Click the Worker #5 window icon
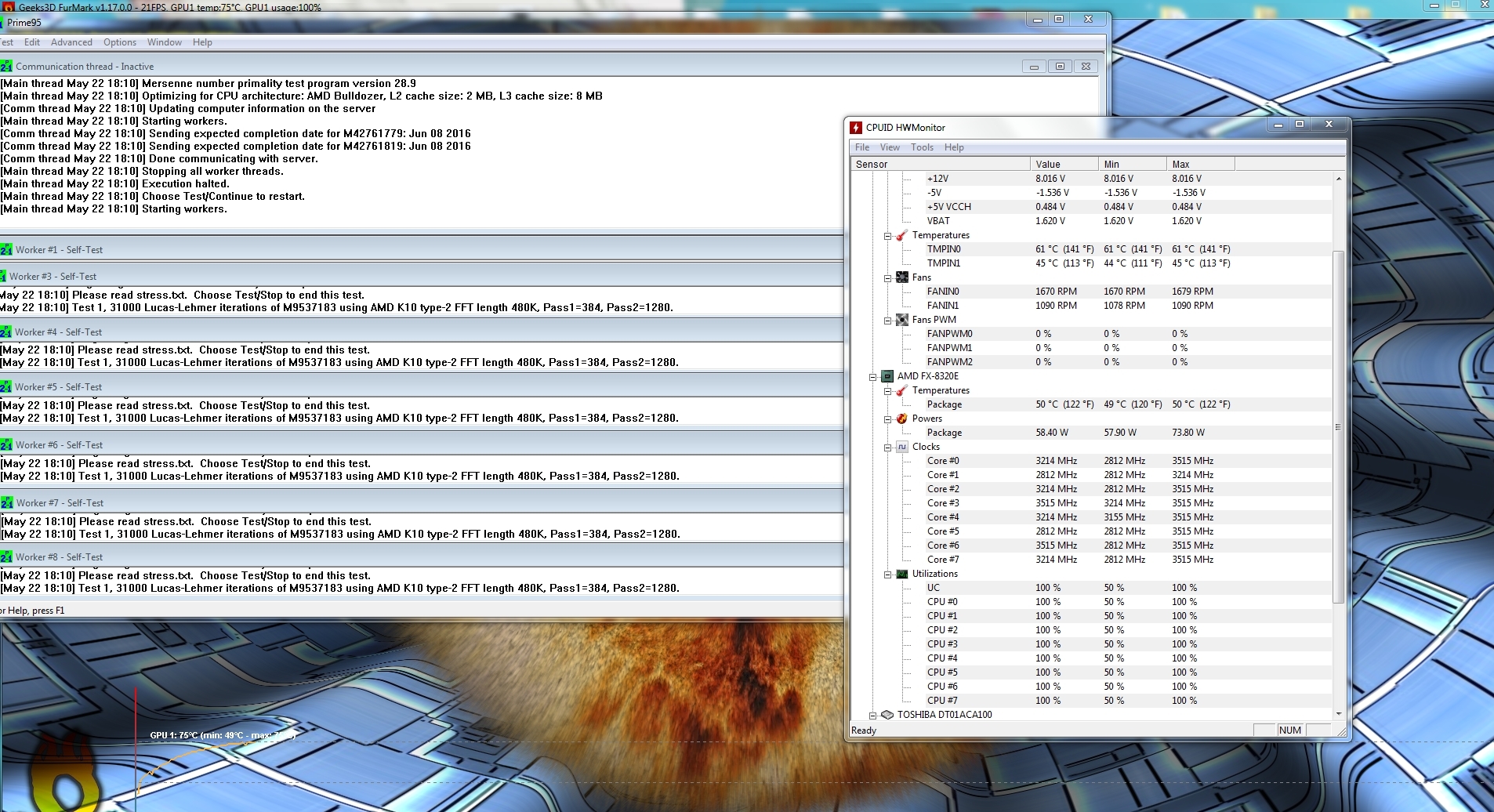 pyautogui.click(x=6, y=387)
